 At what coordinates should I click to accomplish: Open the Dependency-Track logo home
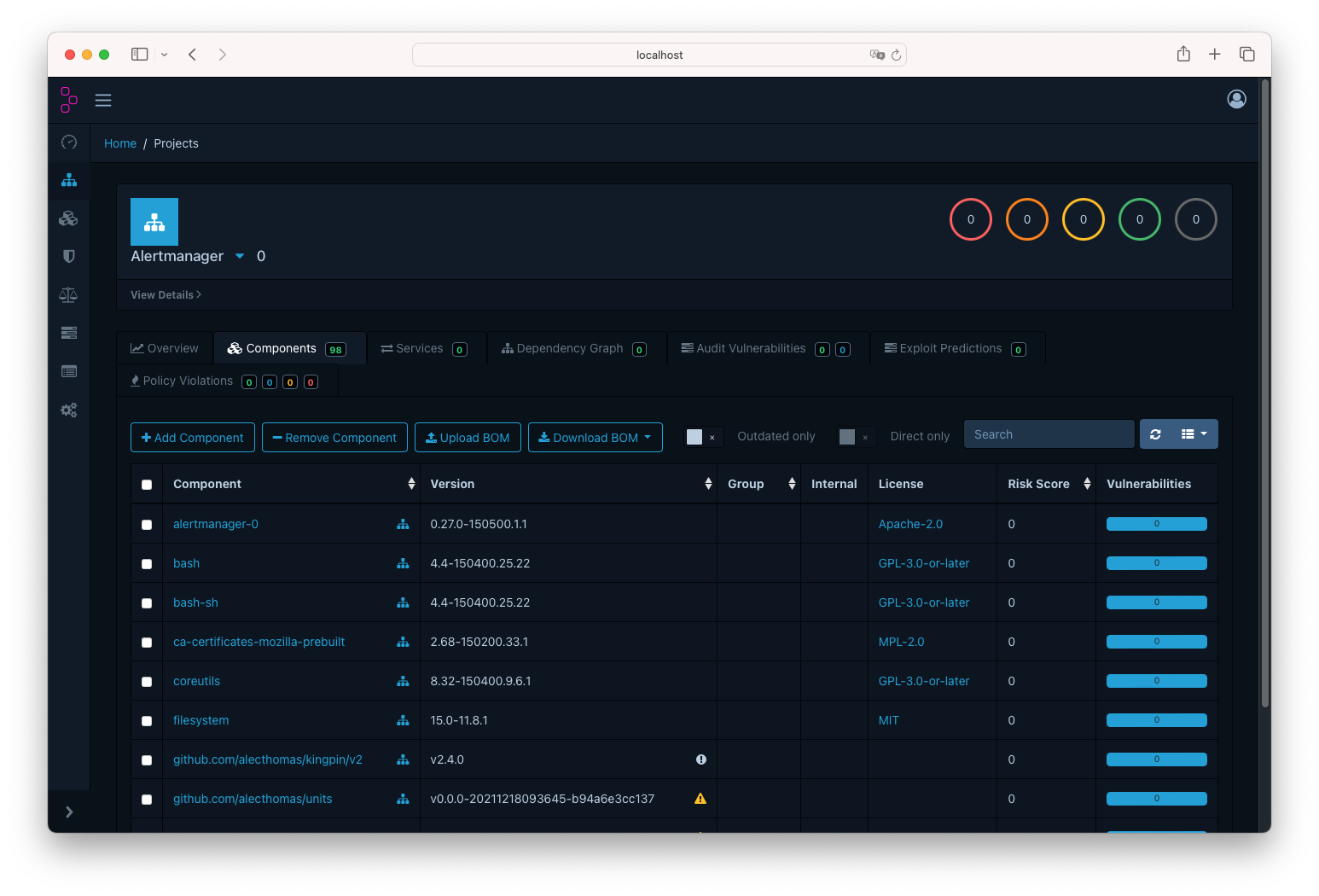pos(69,100)
